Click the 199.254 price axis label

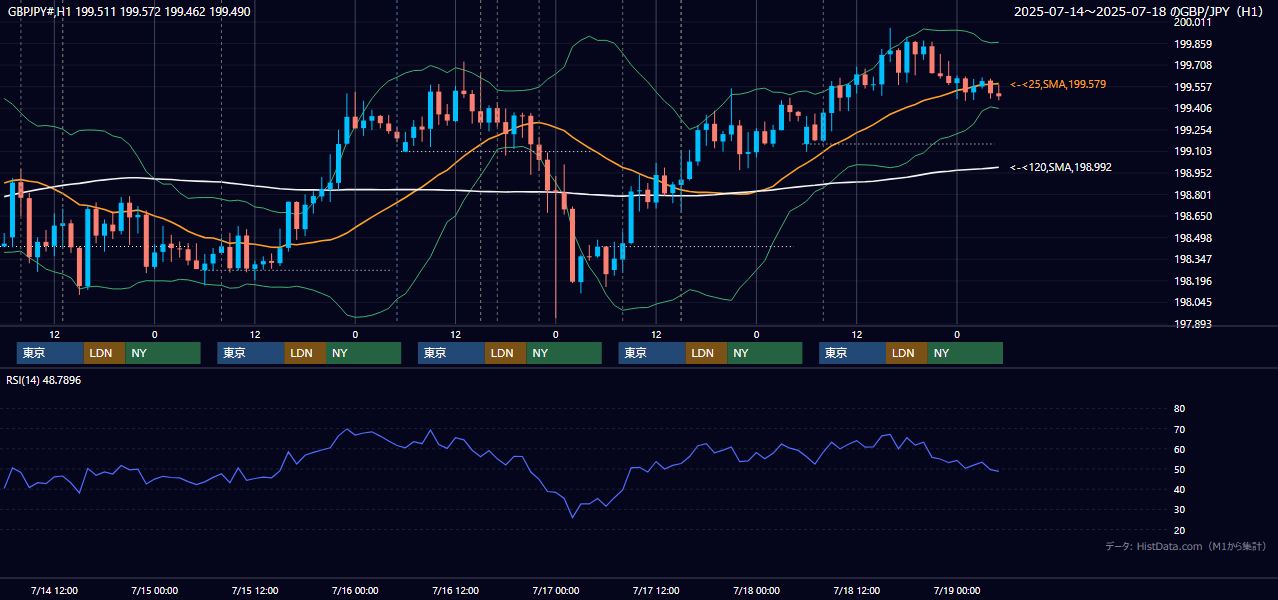pyautogui.click(x=1193, y=130)
